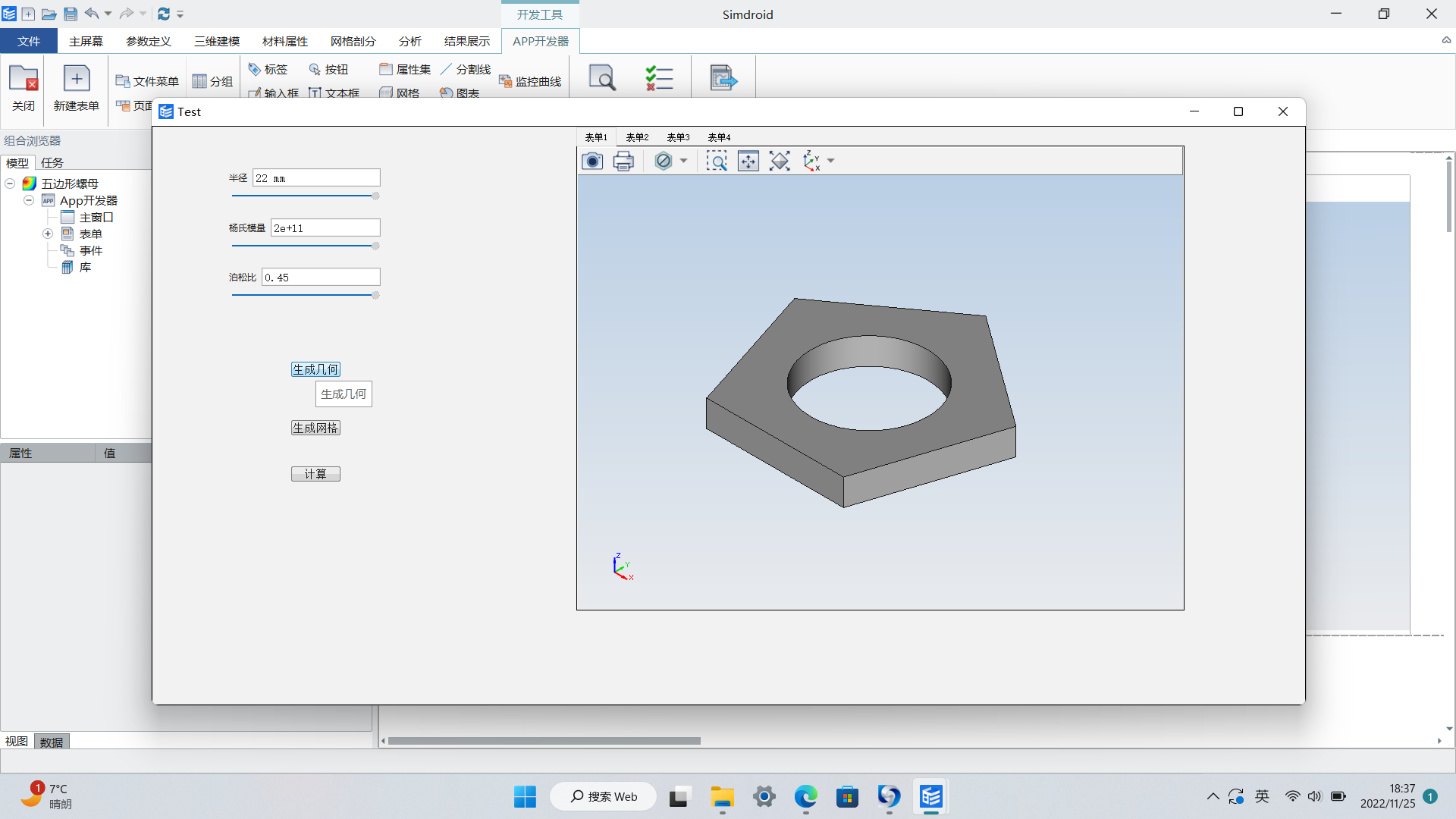Click the 杨氏模量 input field
The image size is (1456, 819).
325,227
